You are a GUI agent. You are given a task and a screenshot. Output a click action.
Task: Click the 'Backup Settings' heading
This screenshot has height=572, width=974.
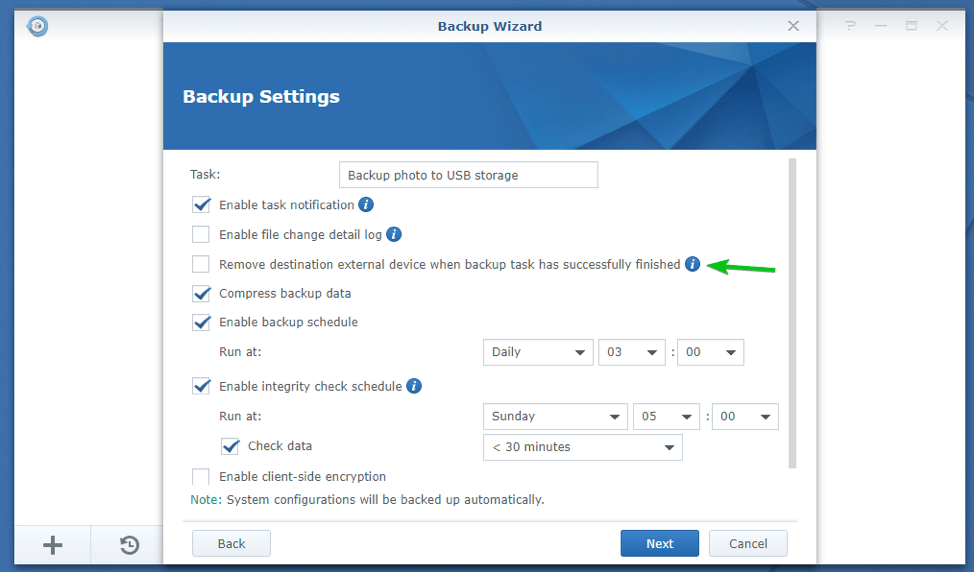click(x=261, y=97)
